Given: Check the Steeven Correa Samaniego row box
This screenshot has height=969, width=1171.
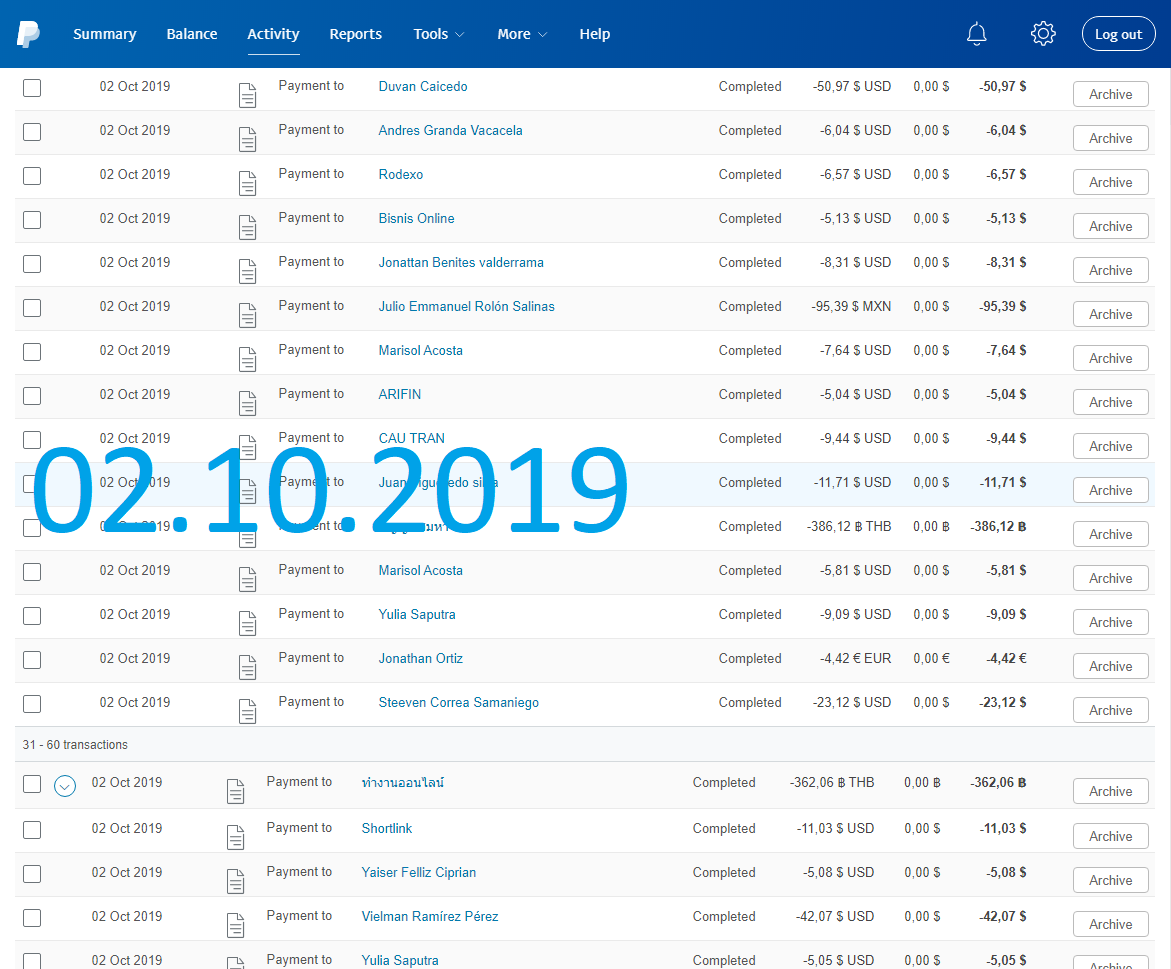Looking at the screenshot, I should pyautogui.click(x=31, y=704).
